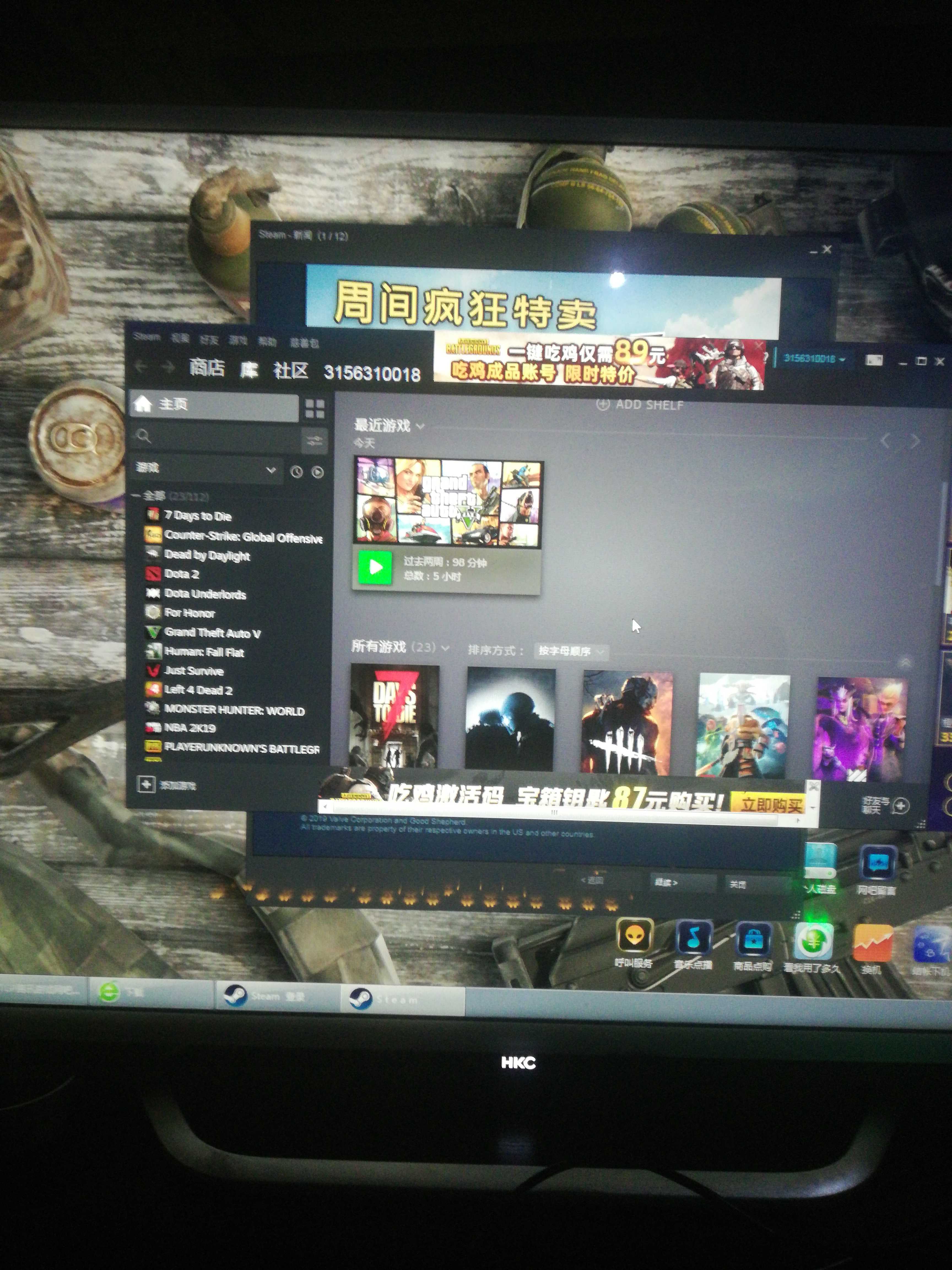The height and width of the screenshot is (1270, 952).
Task: Open the 好友 menu
Action: (209, 340)
